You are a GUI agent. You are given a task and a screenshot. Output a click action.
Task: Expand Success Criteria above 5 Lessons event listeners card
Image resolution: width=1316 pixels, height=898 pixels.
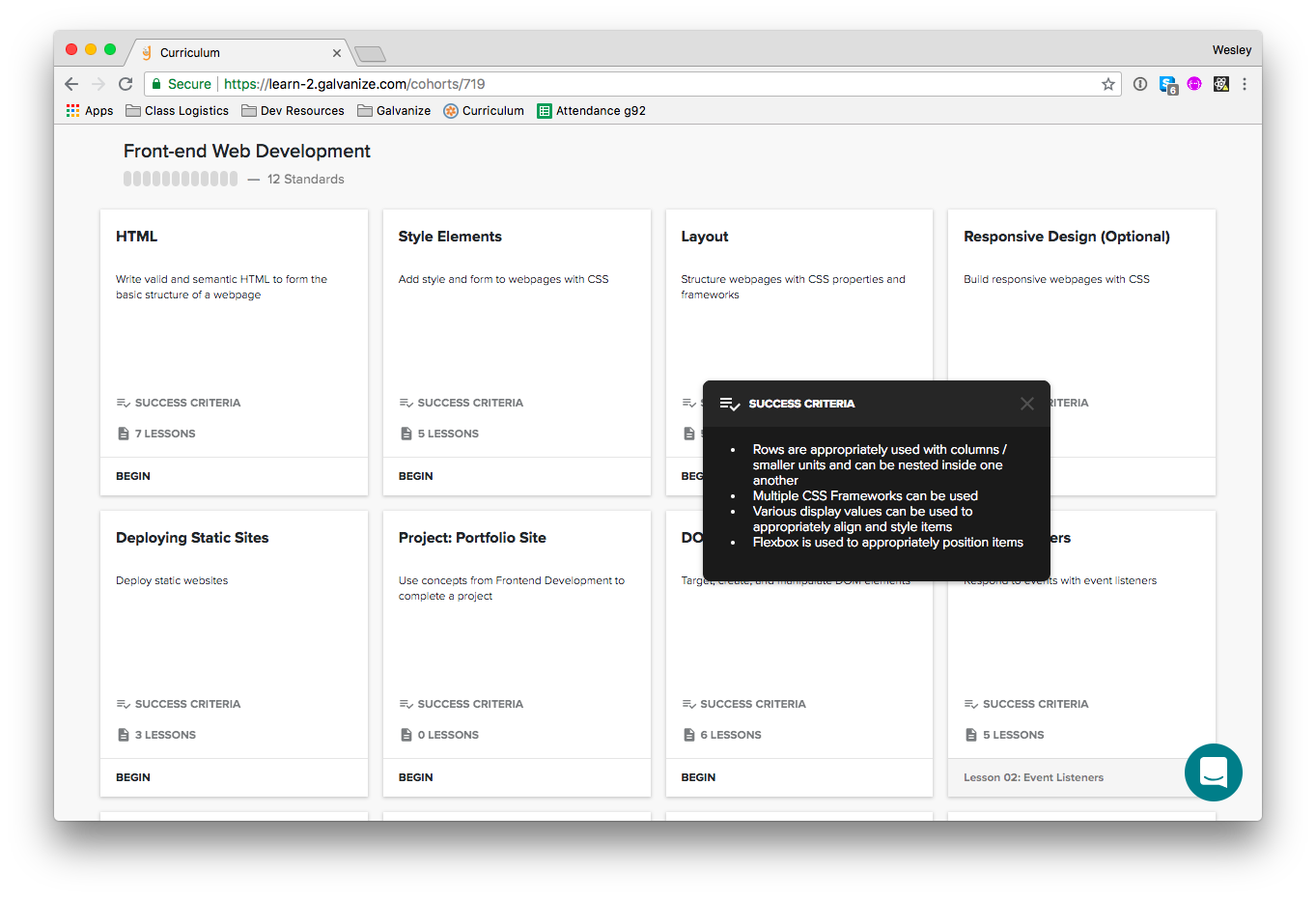click(1026, 704)
